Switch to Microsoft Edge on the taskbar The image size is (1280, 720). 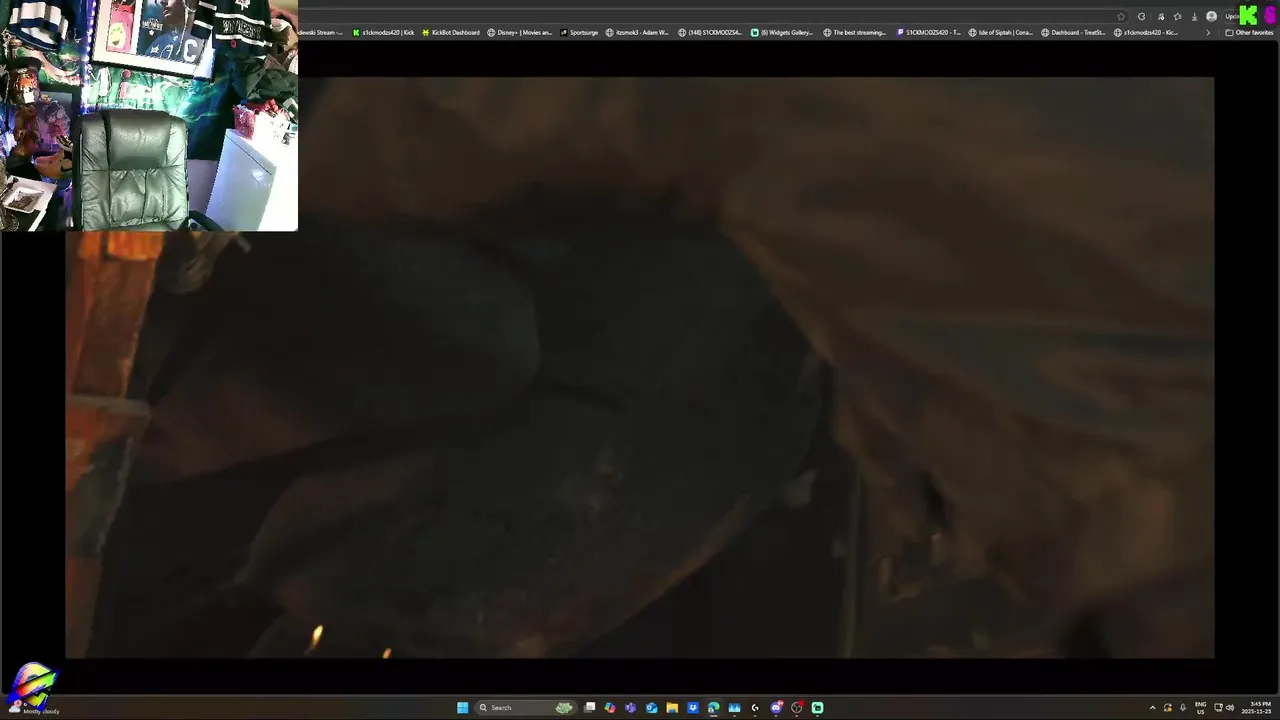pos(713,707)
